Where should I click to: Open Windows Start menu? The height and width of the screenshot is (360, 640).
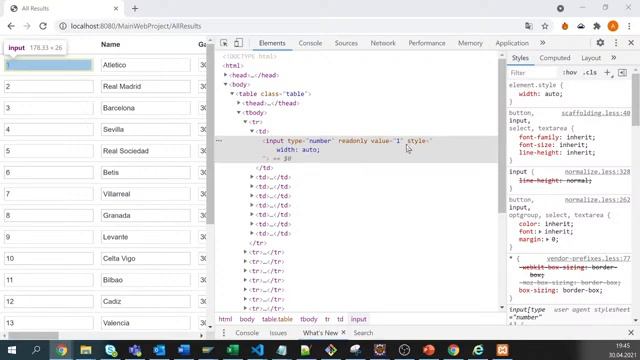pos(12,350)
